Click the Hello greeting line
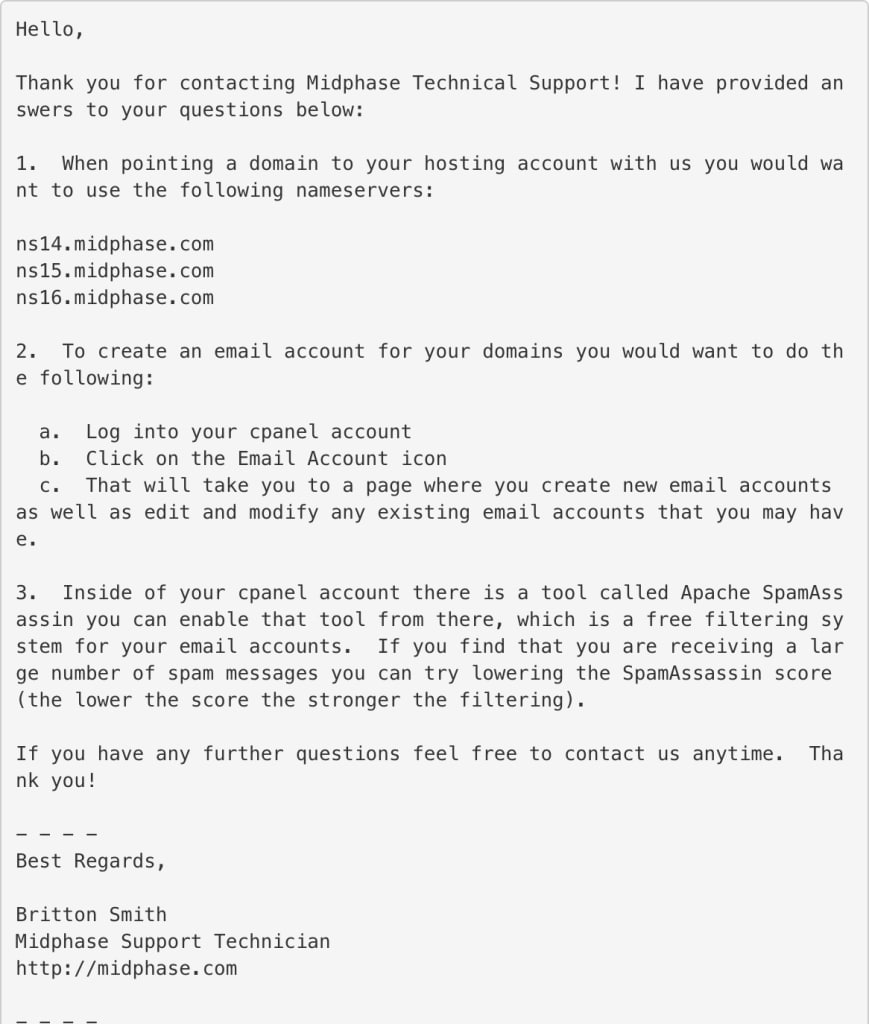The image size is (869, 1024). (x=50, y=30)
